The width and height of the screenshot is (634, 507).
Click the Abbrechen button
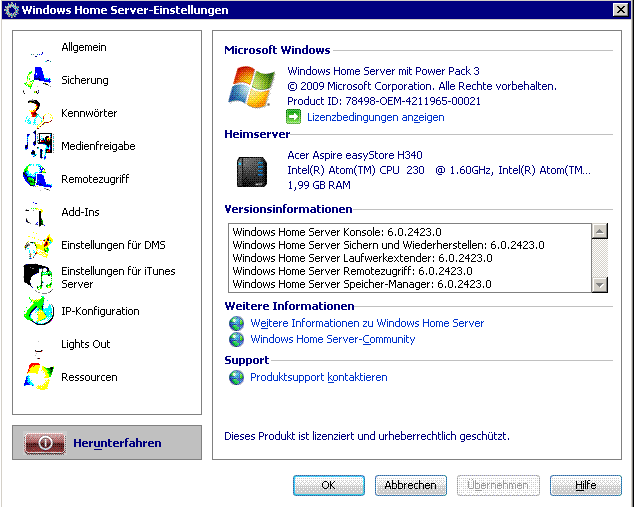(x=411, y=485)
